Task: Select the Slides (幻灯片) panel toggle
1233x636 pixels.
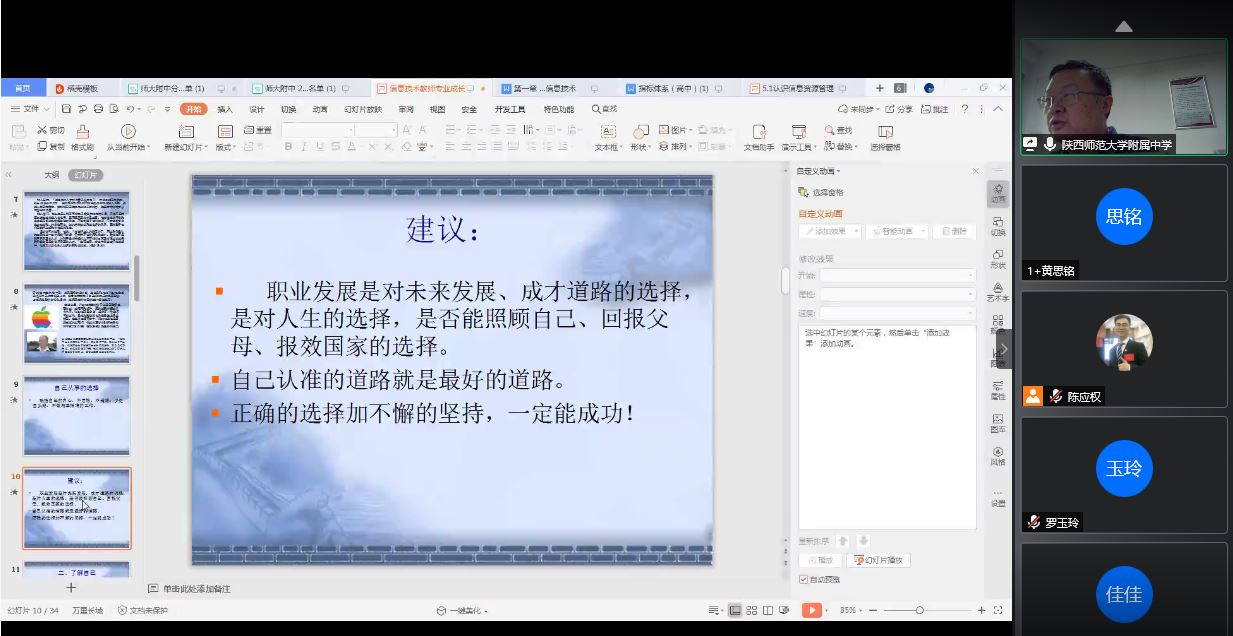Action: 87,175
